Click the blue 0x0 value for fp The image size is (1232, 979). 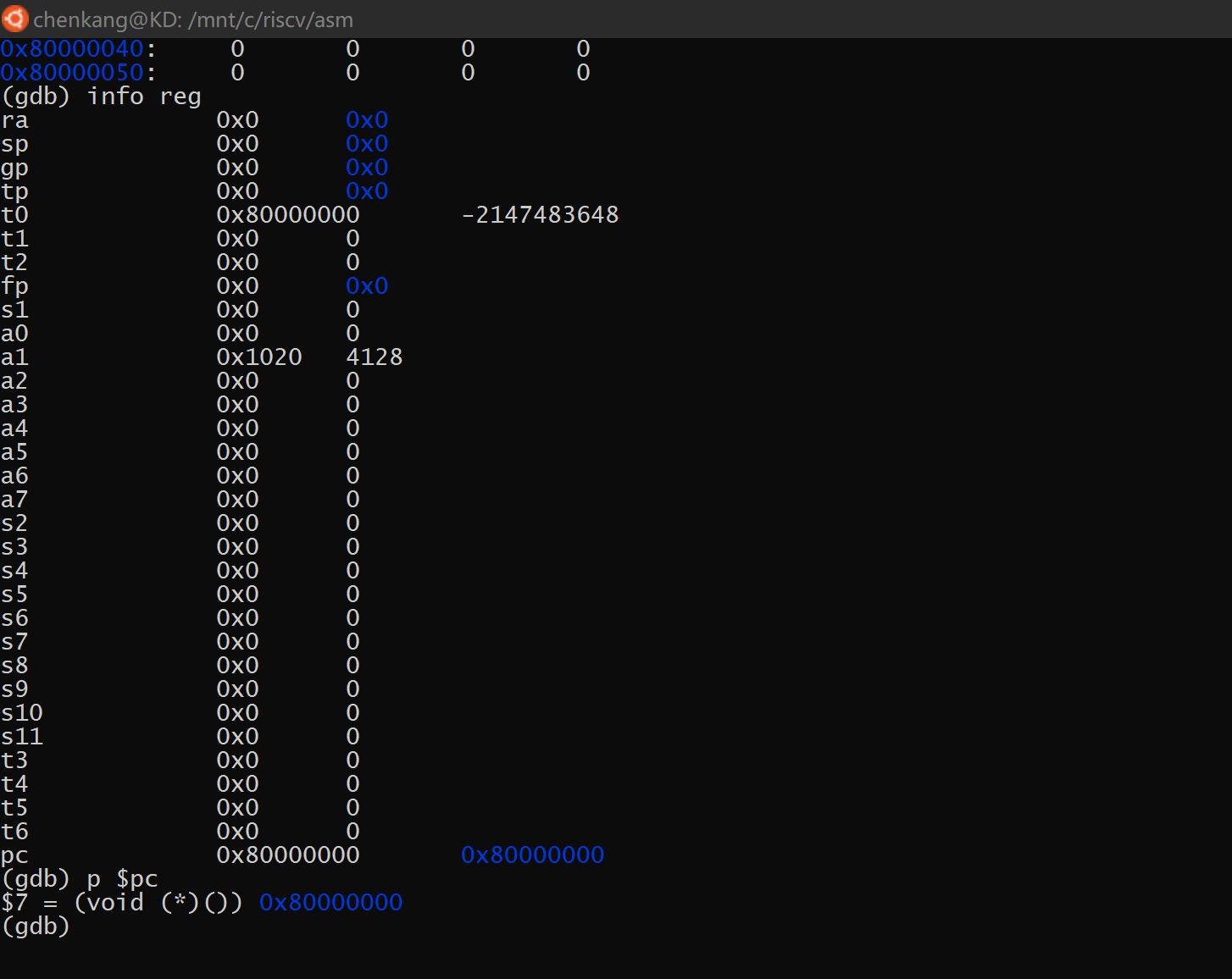point(366,286)
